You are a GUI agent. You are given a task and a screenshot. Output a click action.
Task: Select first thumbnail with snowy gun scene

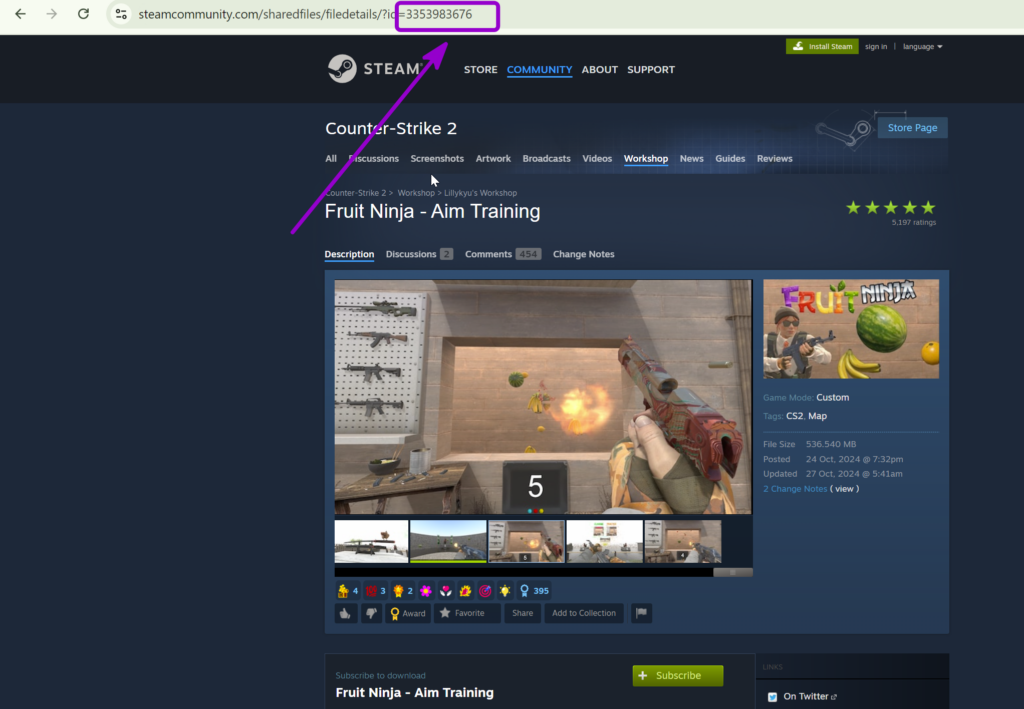371,541
